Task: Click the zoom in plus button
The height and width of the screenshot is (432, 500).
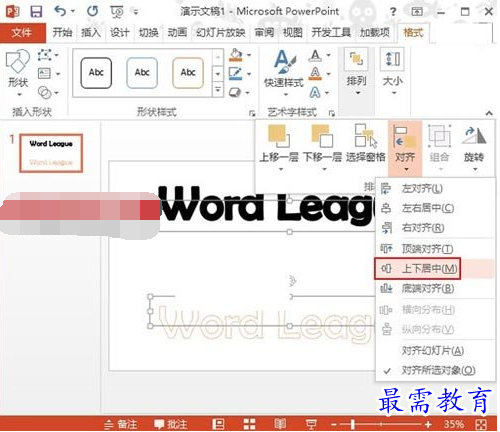Action: (x=428, y=424)
